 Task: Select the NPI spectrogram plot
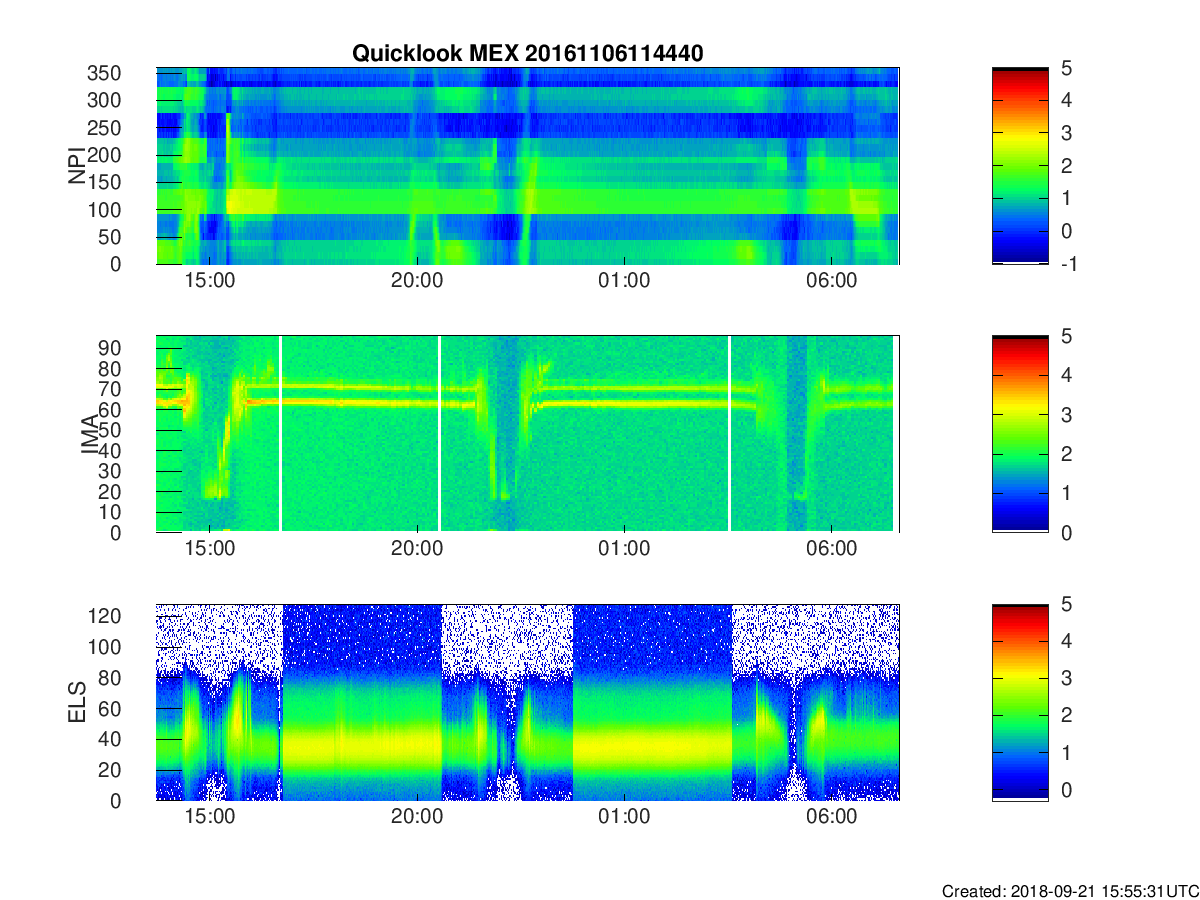click(528, 166)
